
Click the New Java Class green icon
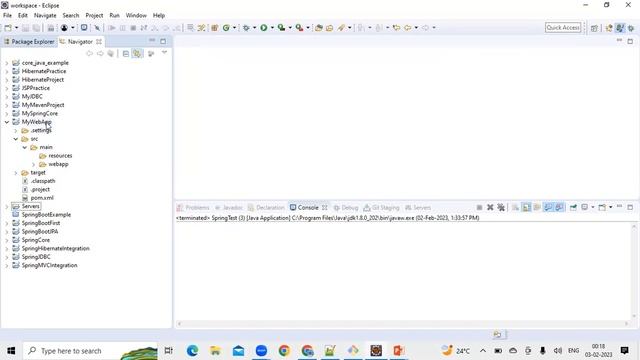[226, 28]
